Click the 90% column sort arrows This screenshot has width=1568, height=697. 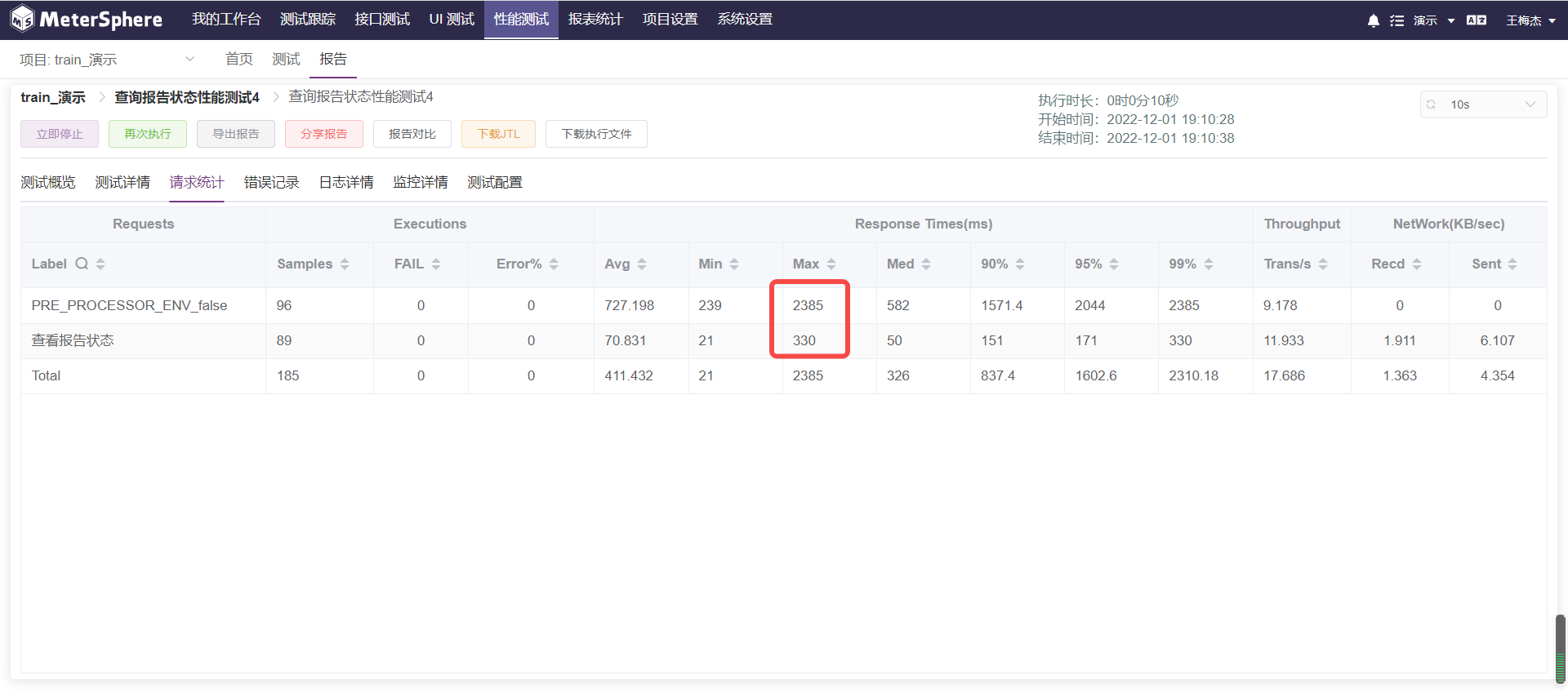[1020, 264]
